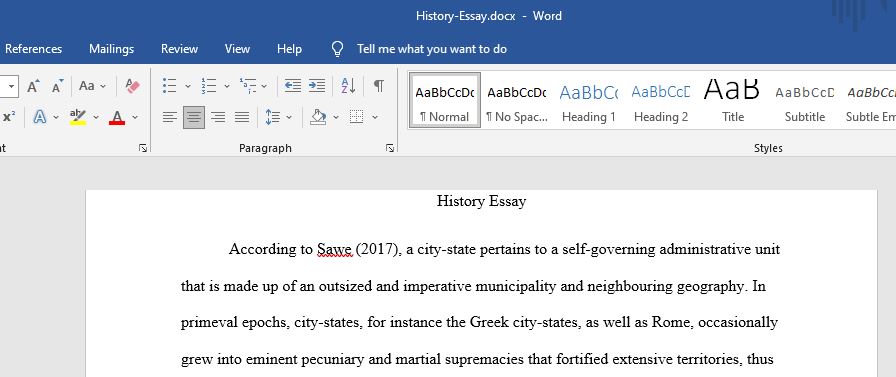The image size is (896, 377).
Task: Apply the Subtle Emphasis style
Action: [870, 99]
